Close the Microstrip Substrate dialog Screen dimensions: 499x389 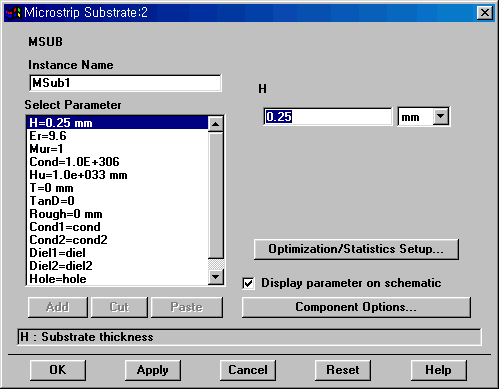(x=485, y=13)
